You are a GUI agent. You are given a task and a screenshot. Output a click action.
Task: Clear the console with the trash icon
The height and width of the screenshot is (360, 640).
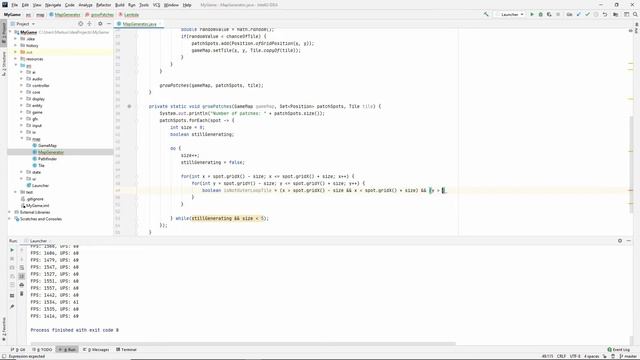click(x=22, y=293)
